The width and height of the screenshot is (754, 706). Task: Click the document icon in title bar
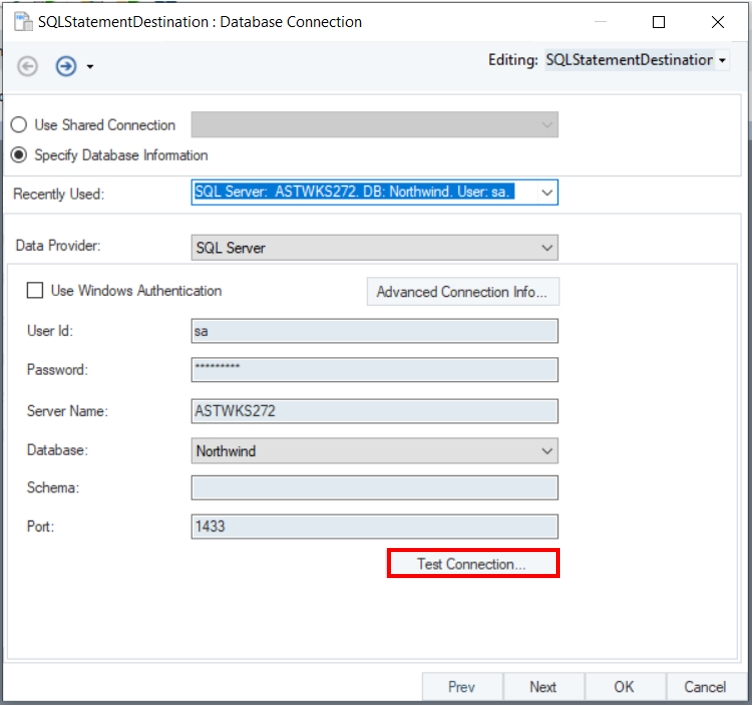coord(20,21)
